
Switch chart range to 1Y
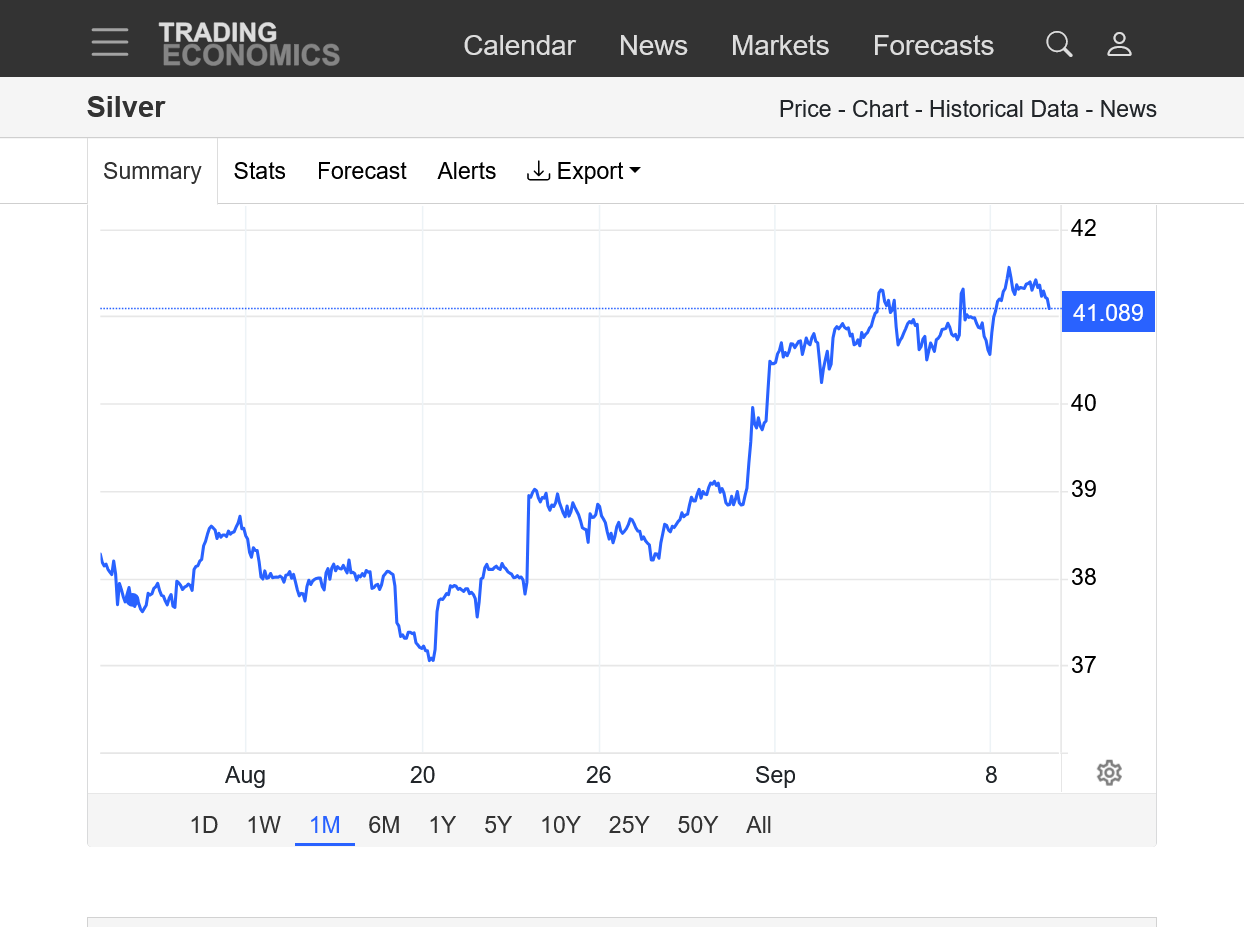(x=442, y=825)
